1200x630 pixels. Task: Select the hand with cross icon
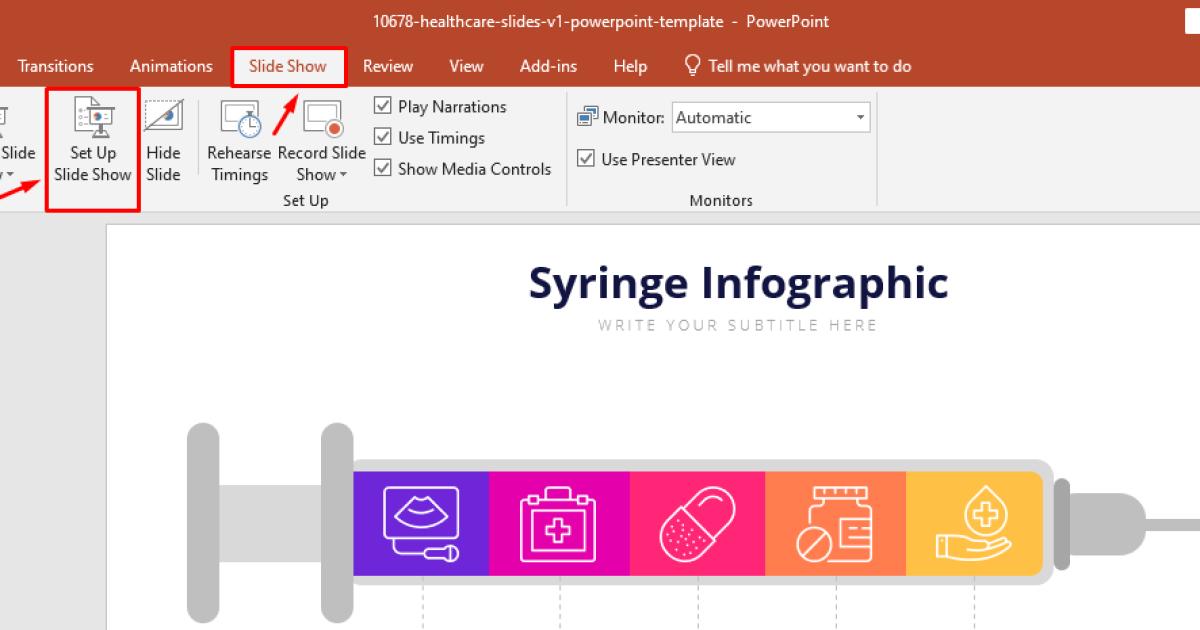point(973,523)
